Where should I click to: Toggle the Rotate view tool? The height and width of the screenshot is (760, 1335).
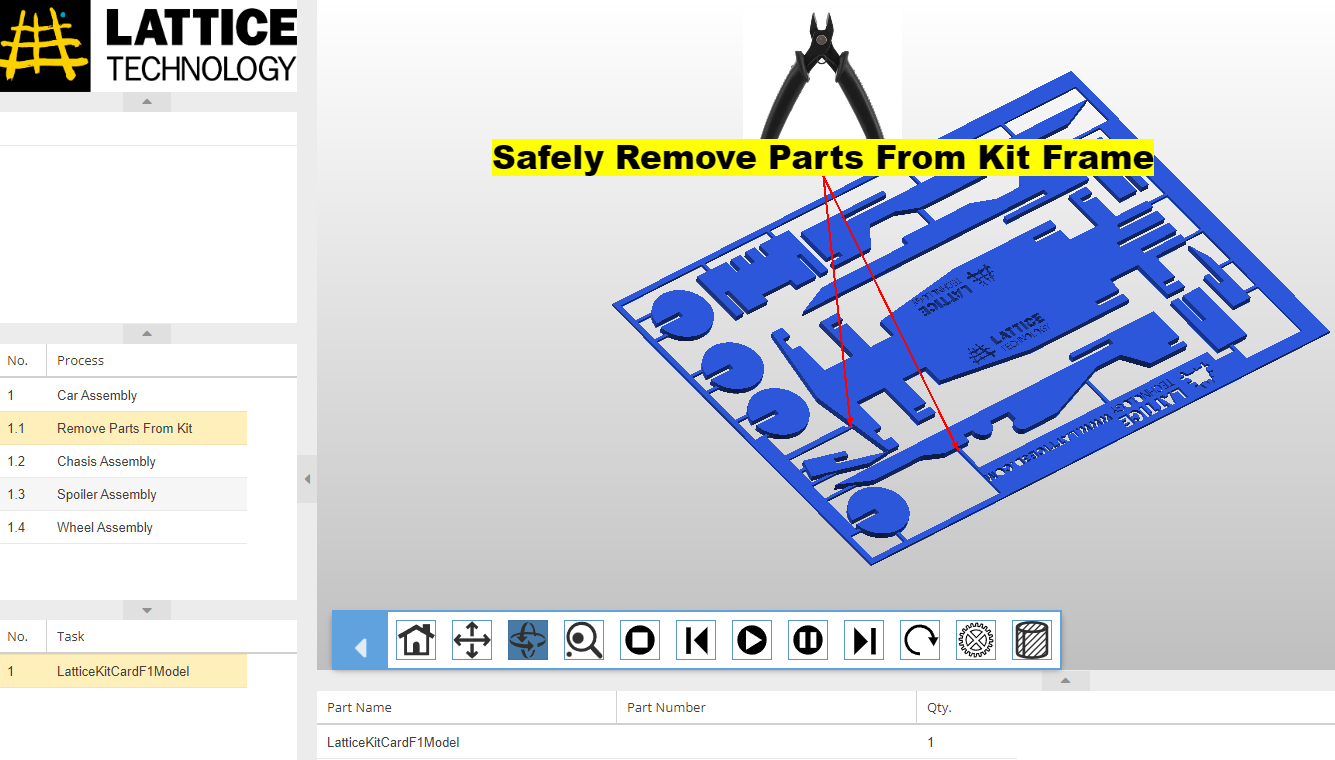pyautogui.click(x=527, y=640)
